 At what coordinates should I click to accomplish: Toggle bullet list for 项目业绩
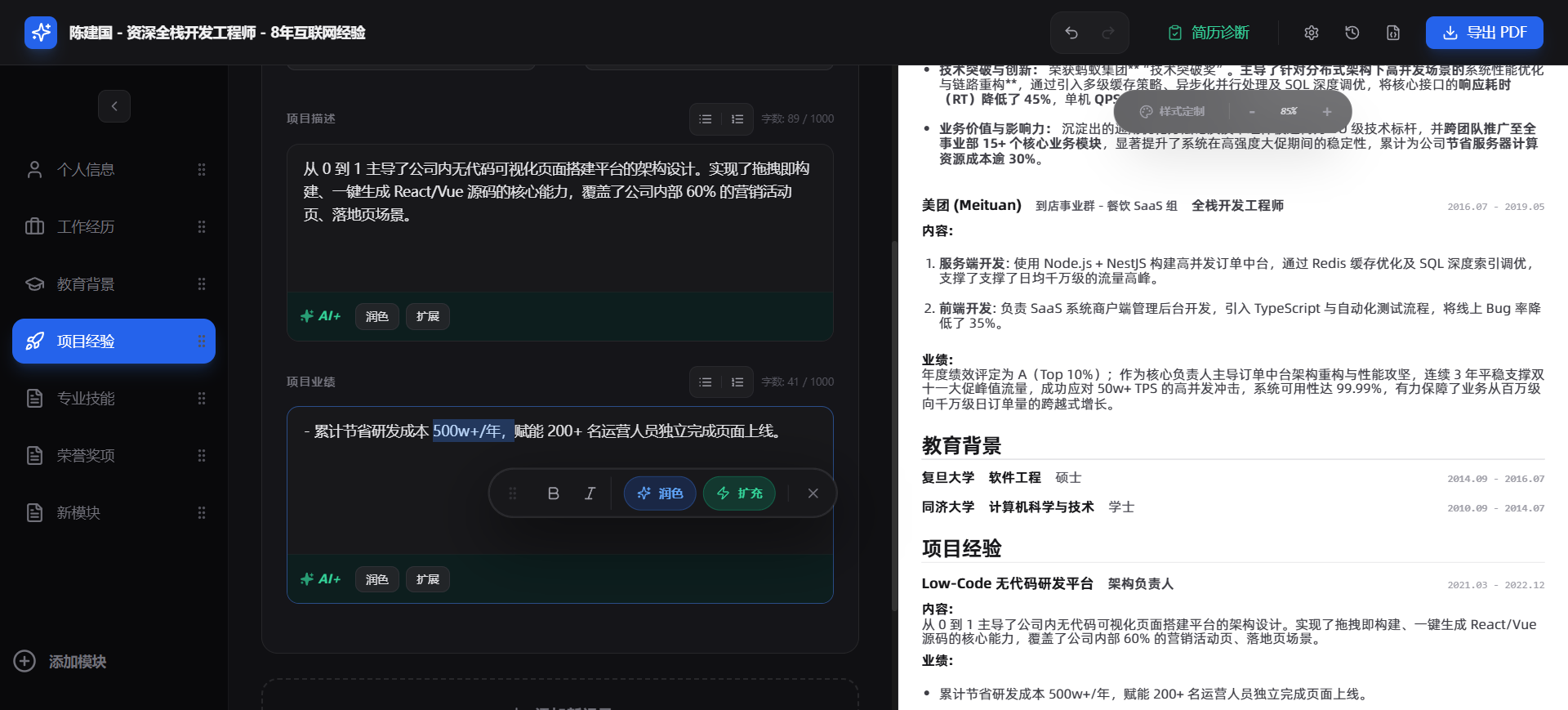click(706, 382)
